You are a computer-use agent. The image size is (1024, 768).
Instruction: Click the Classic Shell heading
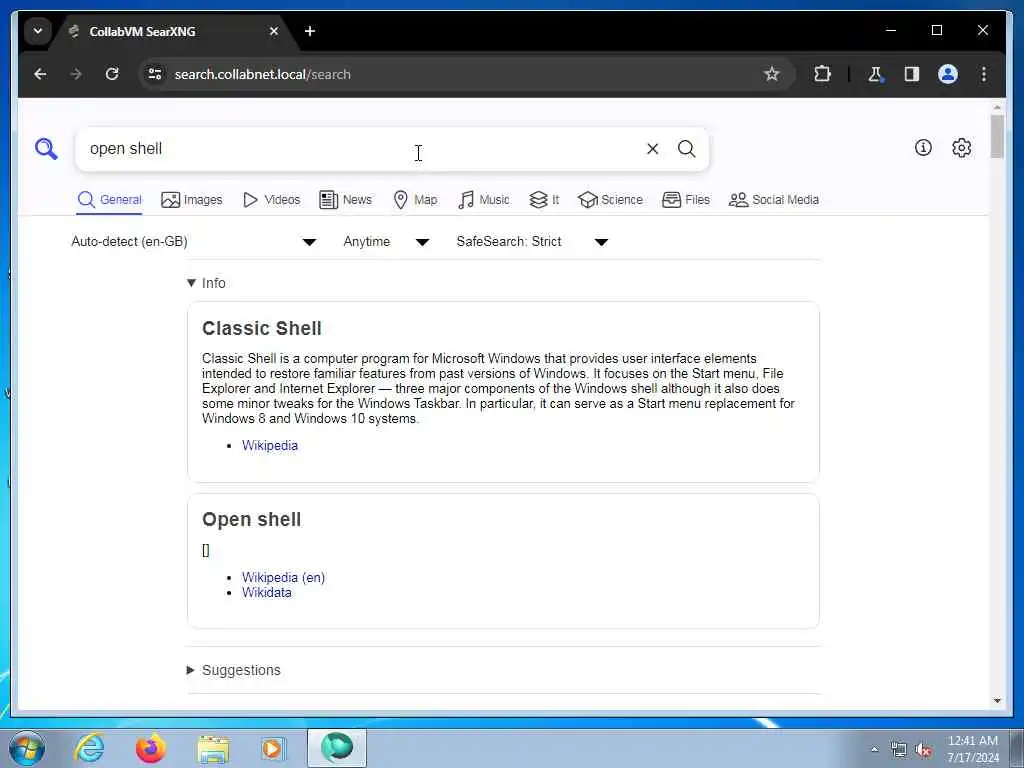point(262,328)
